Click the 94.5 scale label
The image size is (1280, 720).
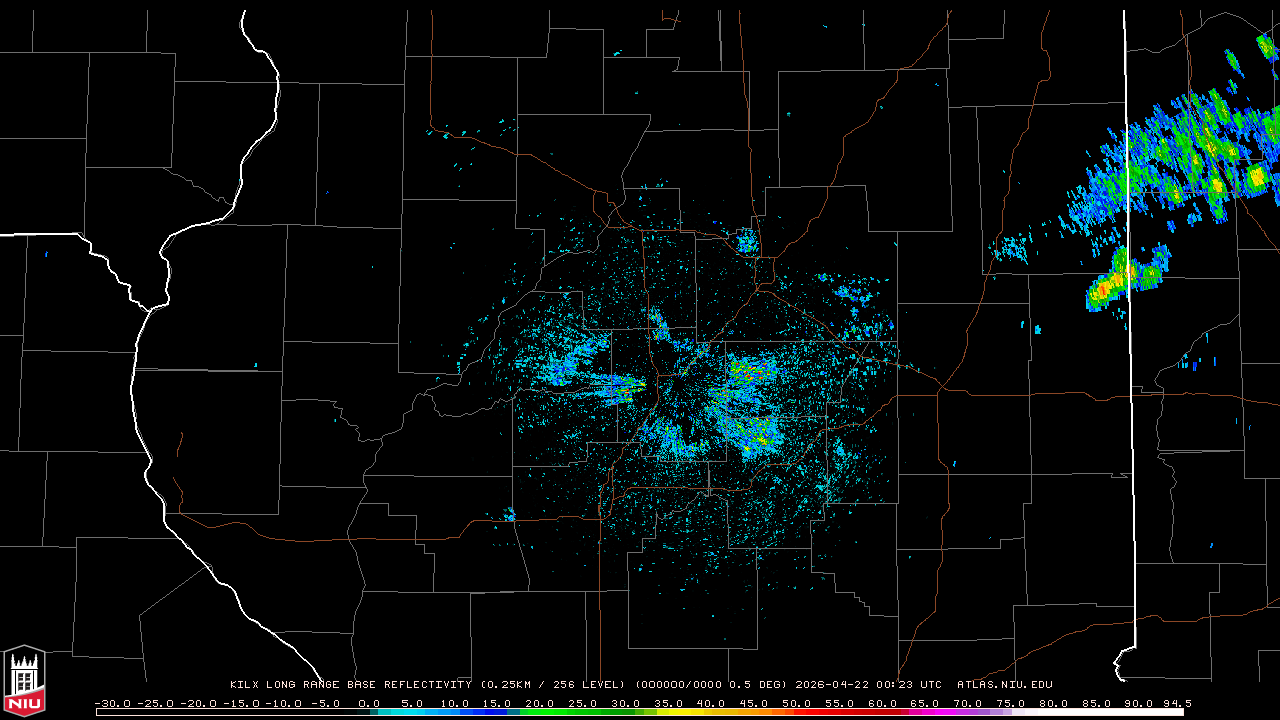pos(1177,703)
